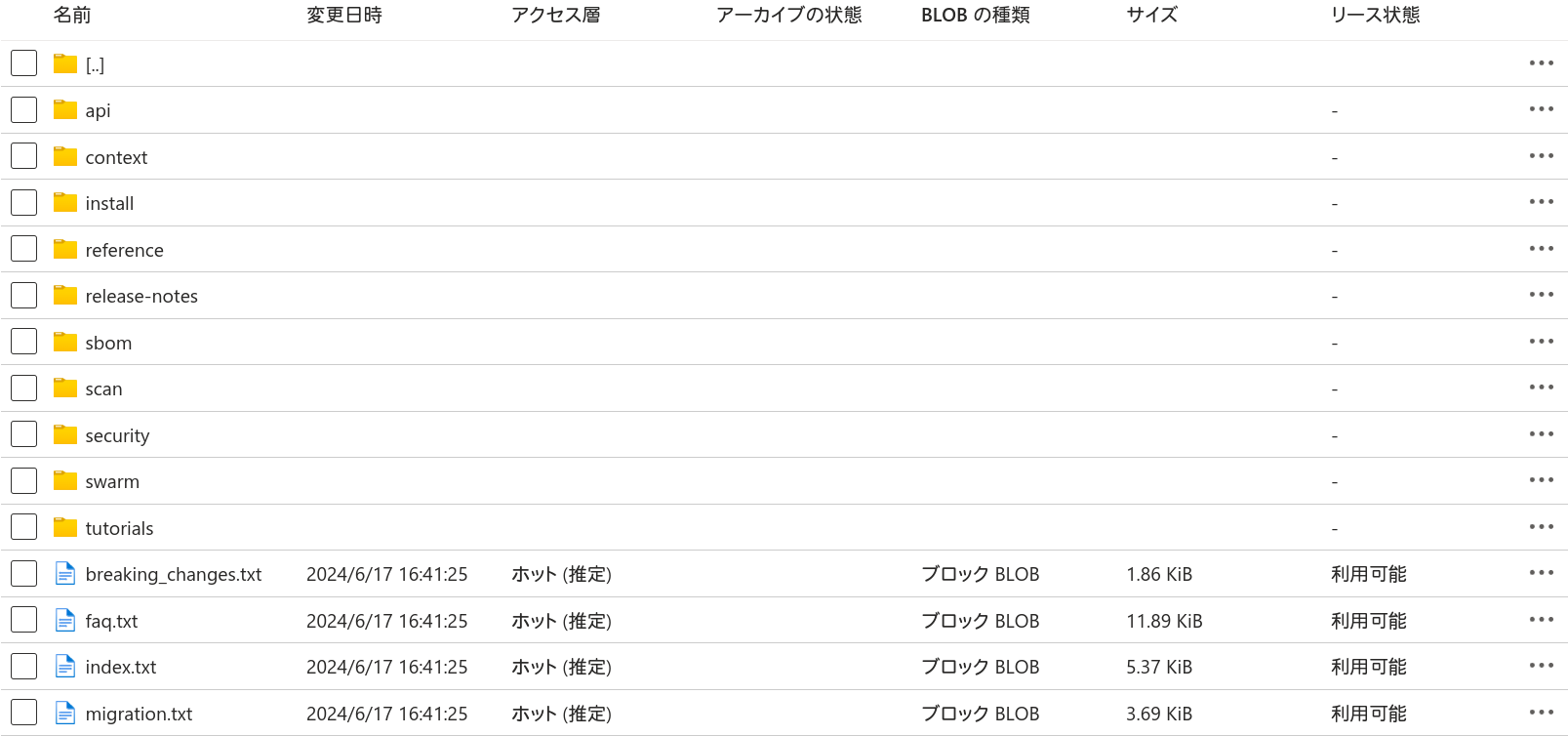
Task: Select the context folder checkbox
Action: pyautogui.click(x=23, y=156)
